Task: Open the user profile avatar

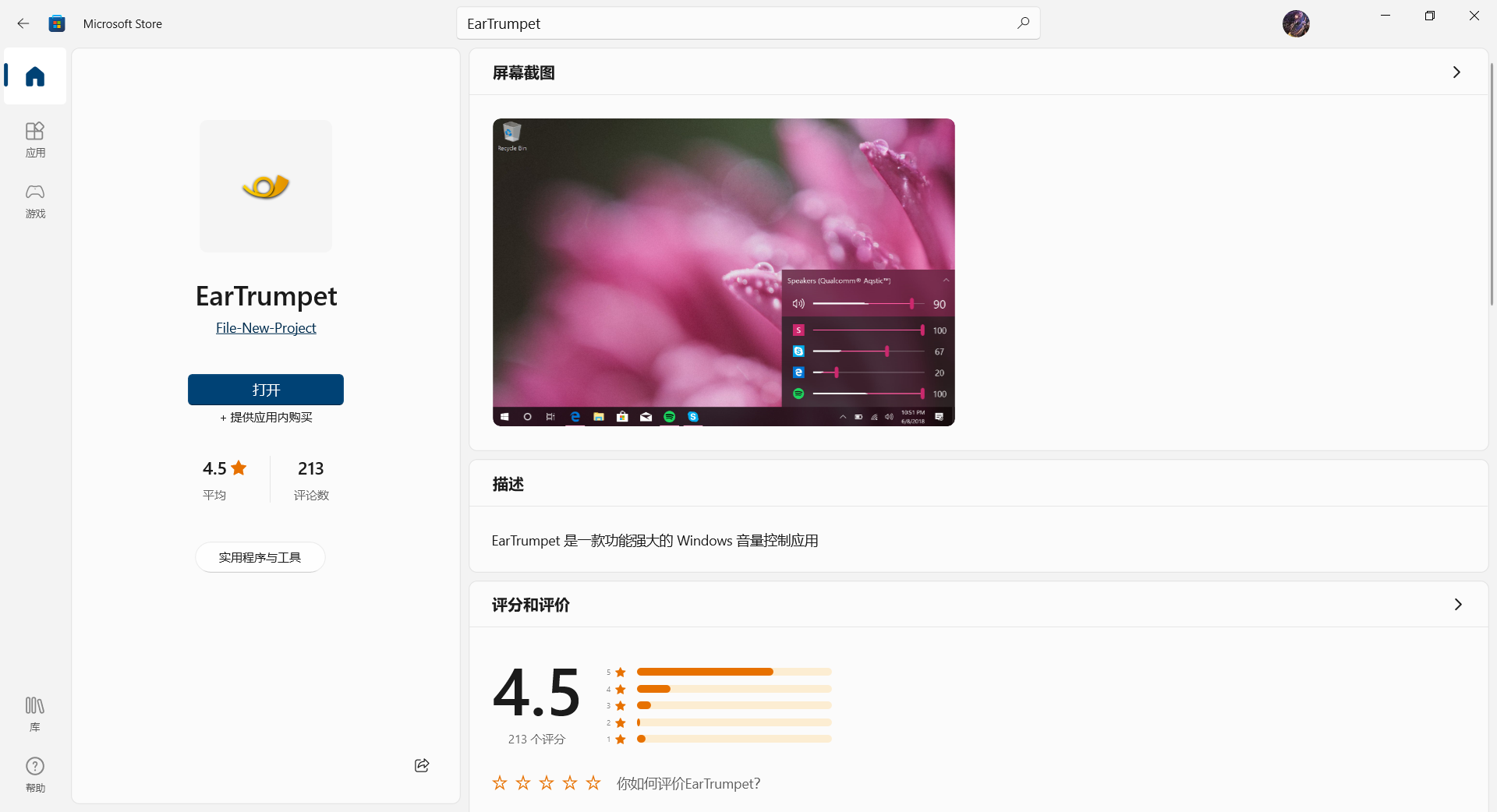Action: pyautogui.click(x=1296, y=23)
